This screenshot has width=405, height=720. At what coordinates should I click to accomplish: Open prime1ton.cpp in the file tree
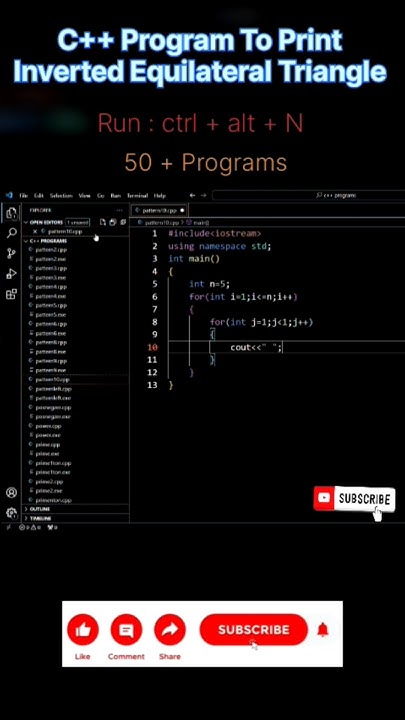pos(53,463)
